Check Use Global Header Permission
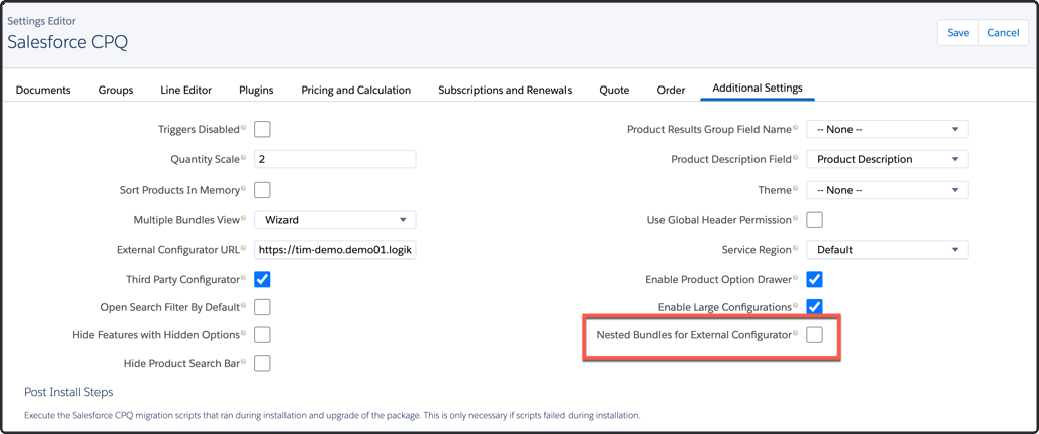Viewport: 1039px width, 434px height. [814, 219]
